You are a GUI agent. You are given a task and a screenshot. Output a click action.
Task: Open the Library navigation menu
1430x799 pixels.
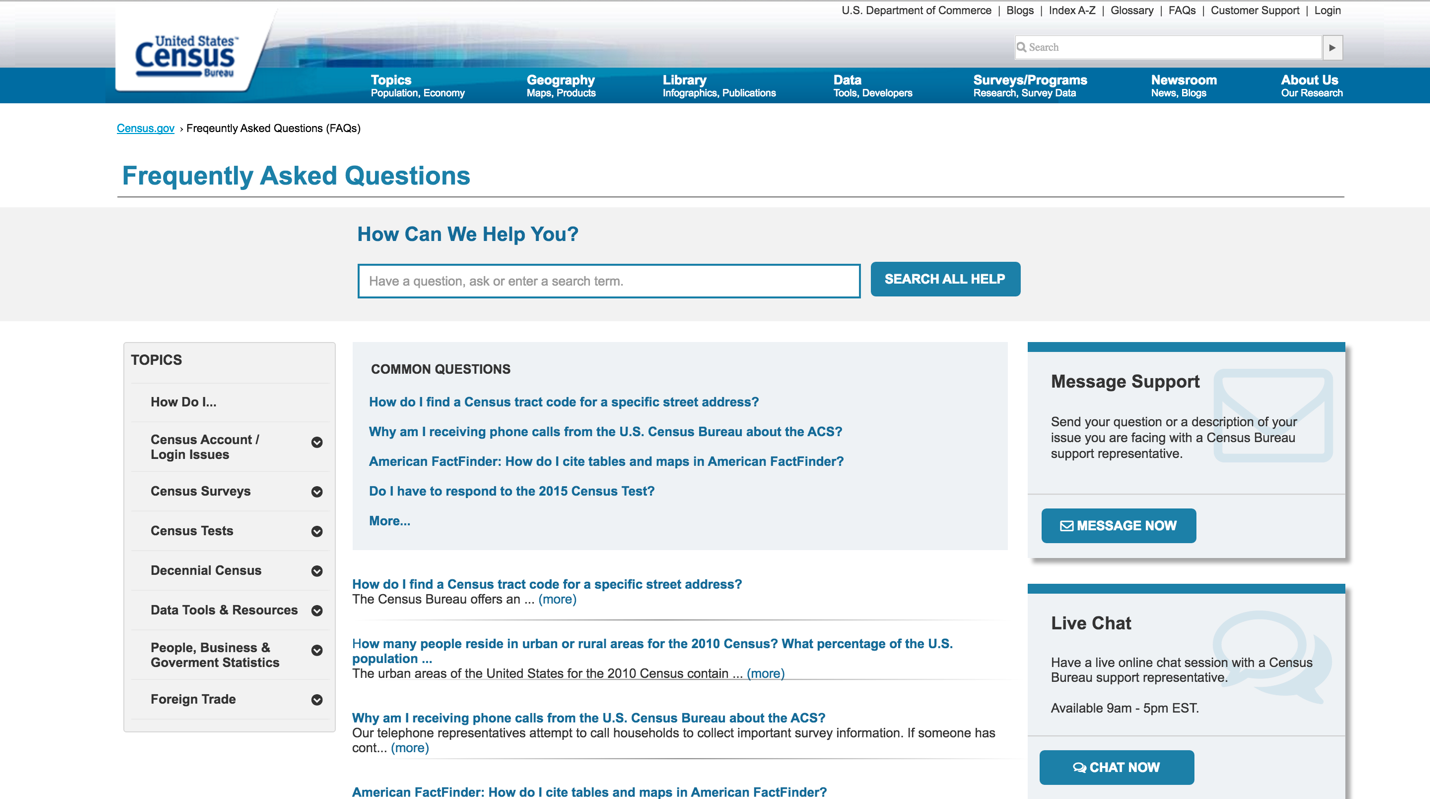(x=719, y=86)
